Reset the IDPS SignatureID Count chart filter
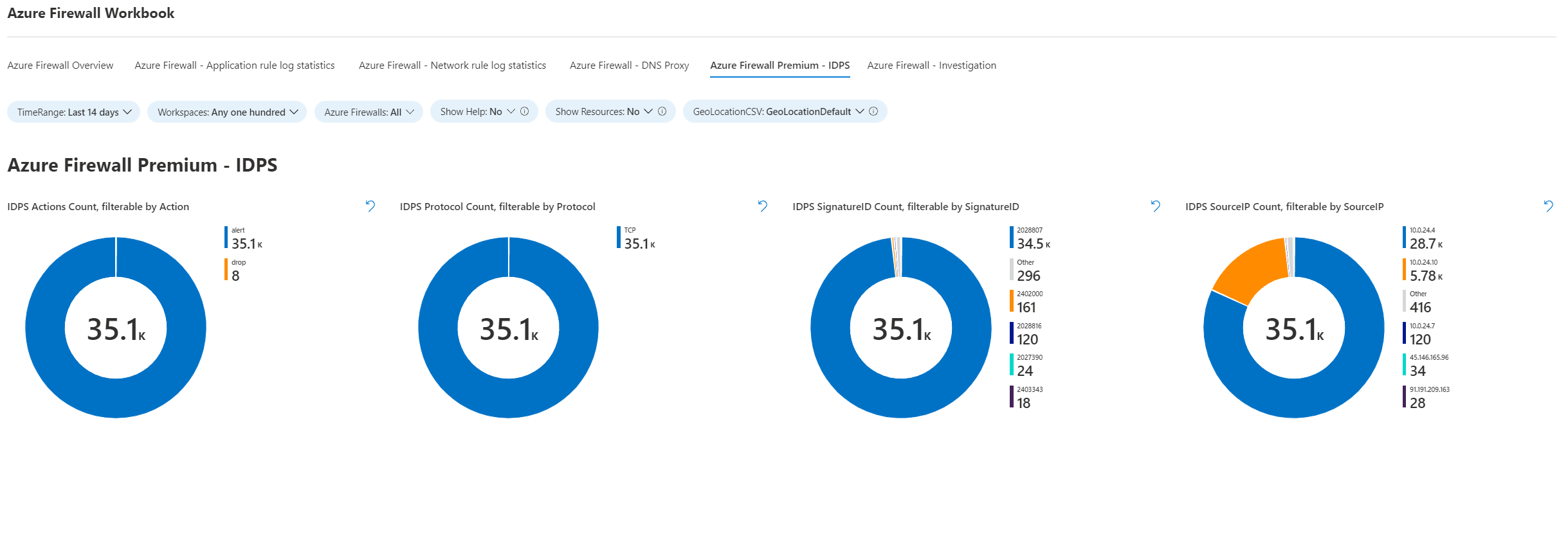This screenshot has width=1568, height=534. pos(1156,206)
